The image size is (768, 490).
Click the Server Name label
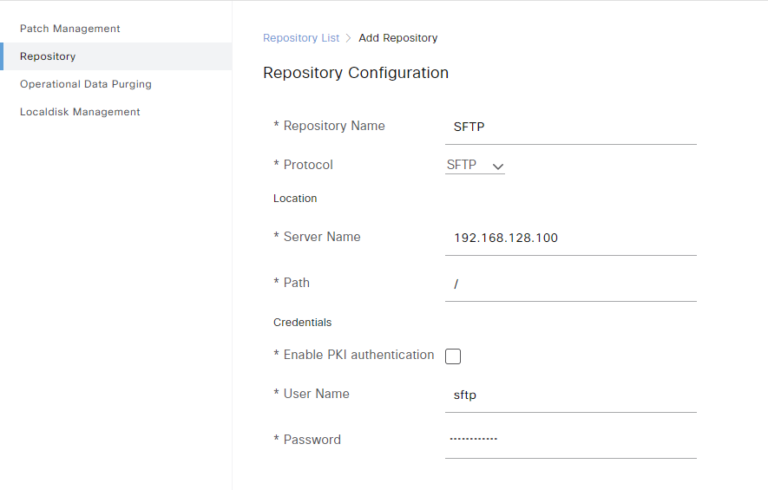(321, 237)
